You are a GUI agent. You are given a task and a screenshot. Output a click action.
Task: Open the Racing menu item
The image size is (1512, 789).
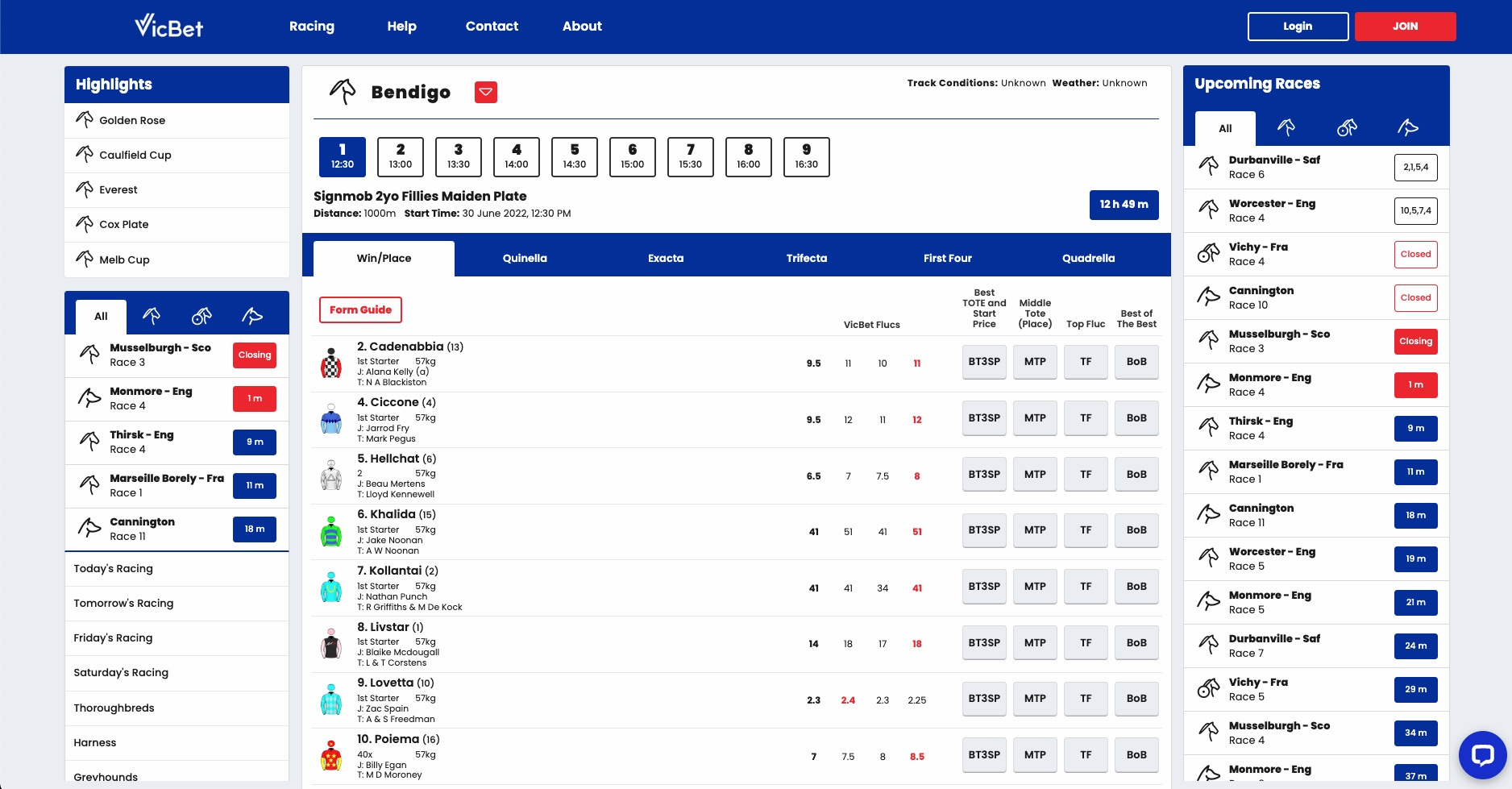(x=312, y=26)
